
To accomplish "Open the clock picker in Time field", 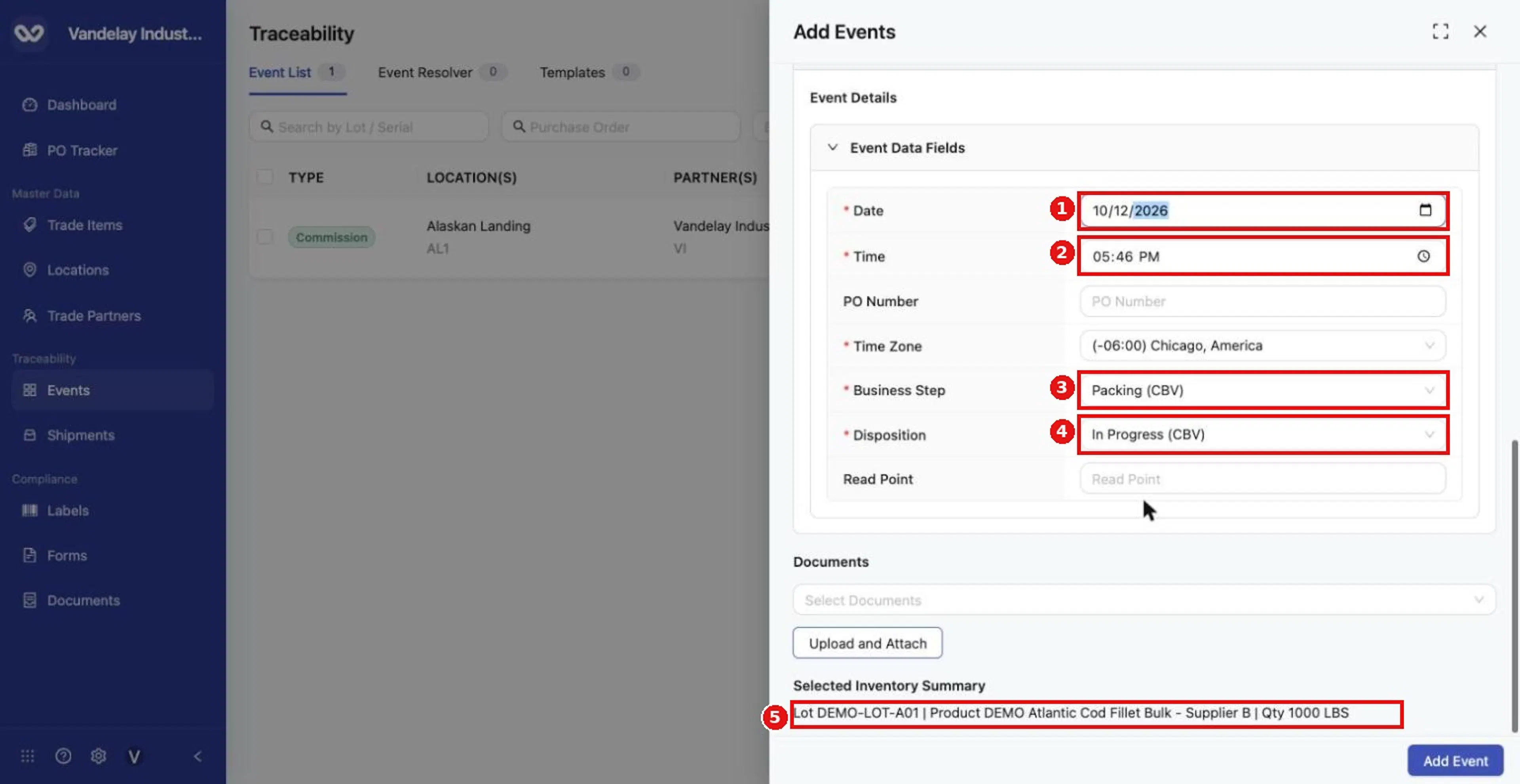I will 1424,256.
